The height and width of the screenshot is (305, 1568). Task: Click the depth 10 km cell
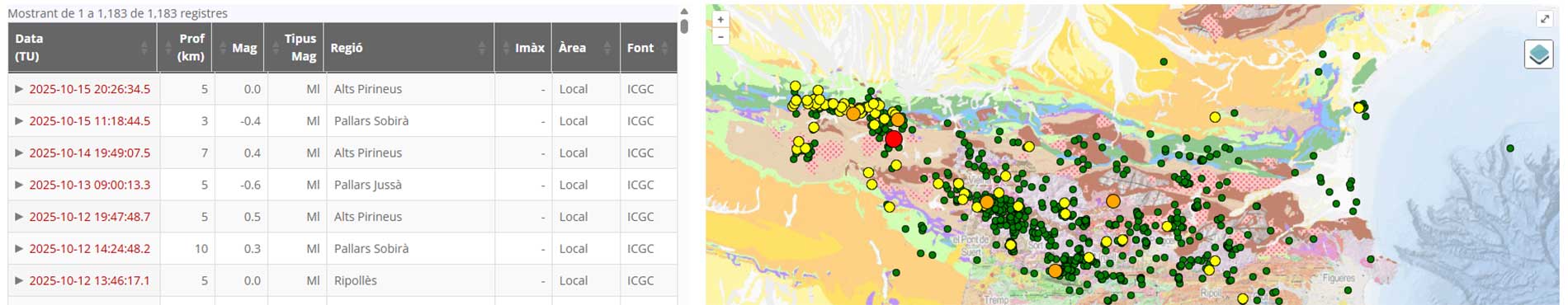(x=187, y=249)
